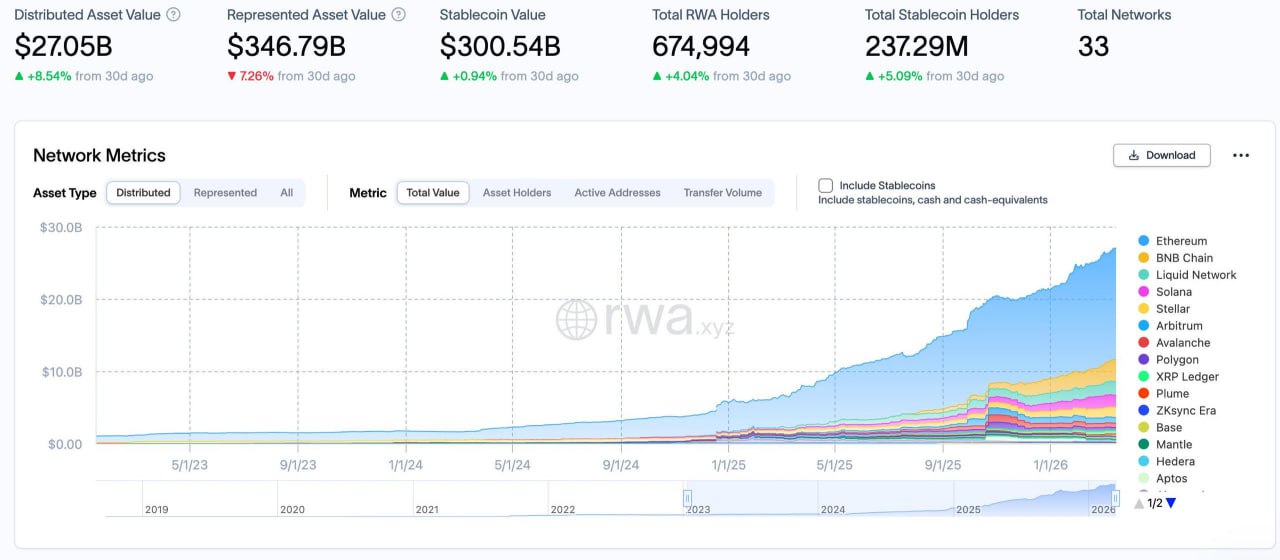Select the All asset type option
Viewport: 1280px width, 560px height.
click(287, 193)
